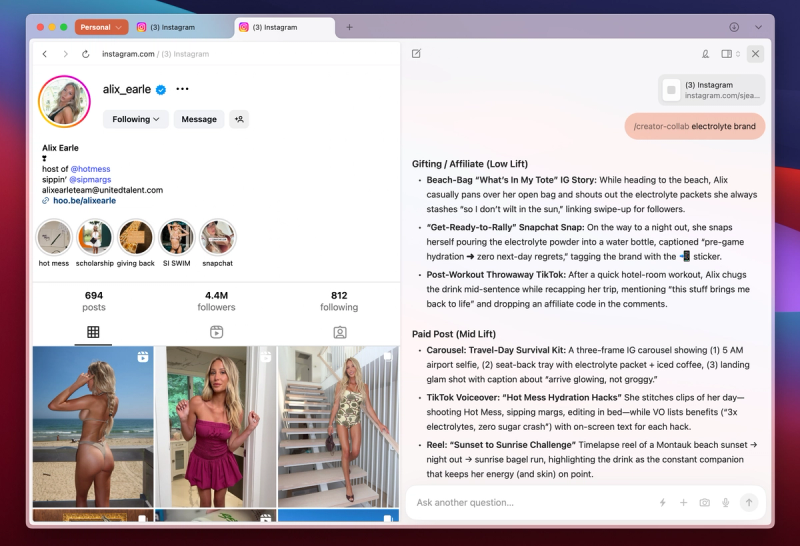Switch to the Reels tab icon
The image size is (800, 546).
(x=216, y=332)
